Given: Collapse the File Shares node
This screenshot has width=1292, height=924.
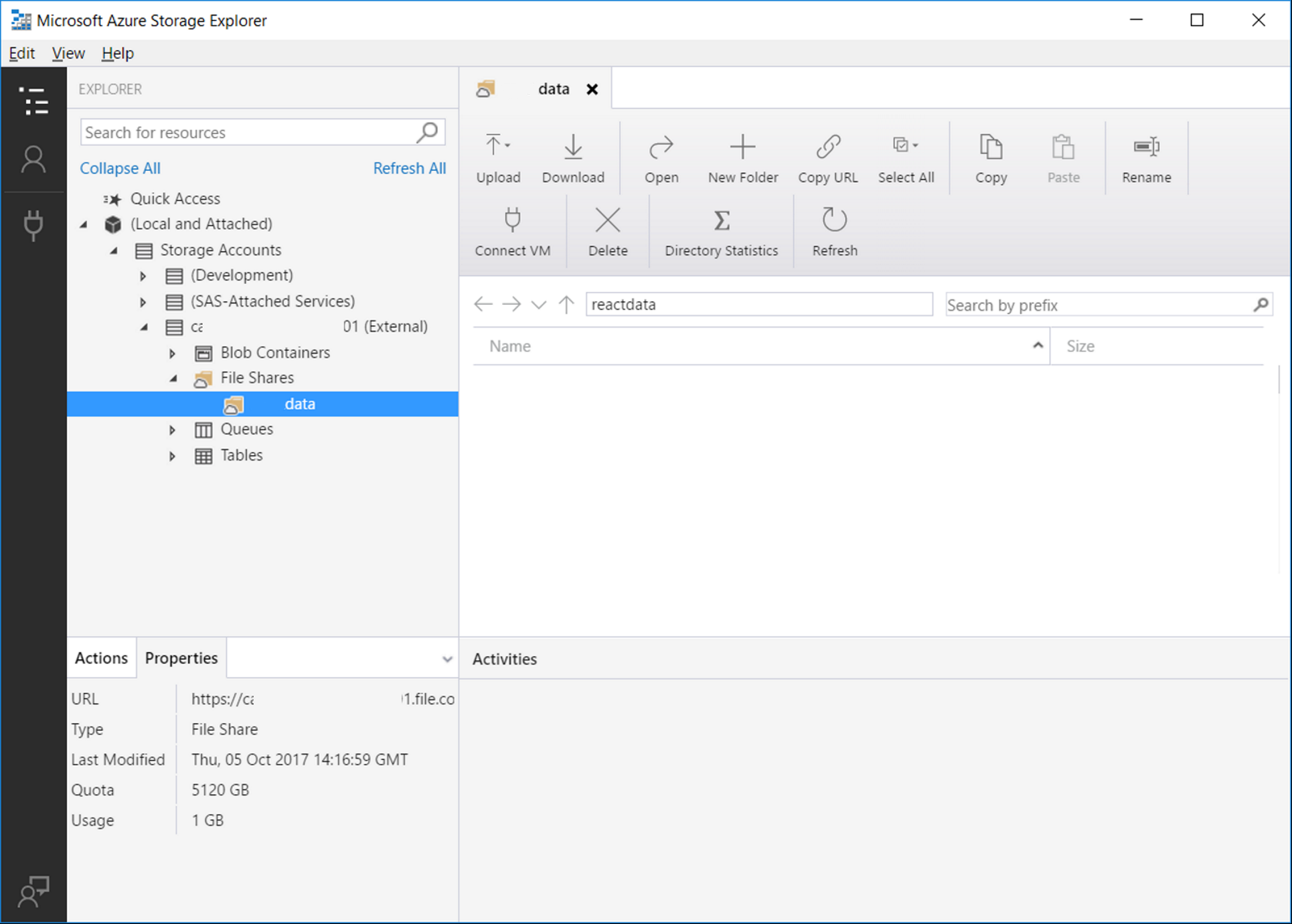Looking at the screenshot, I should [174, 378].
